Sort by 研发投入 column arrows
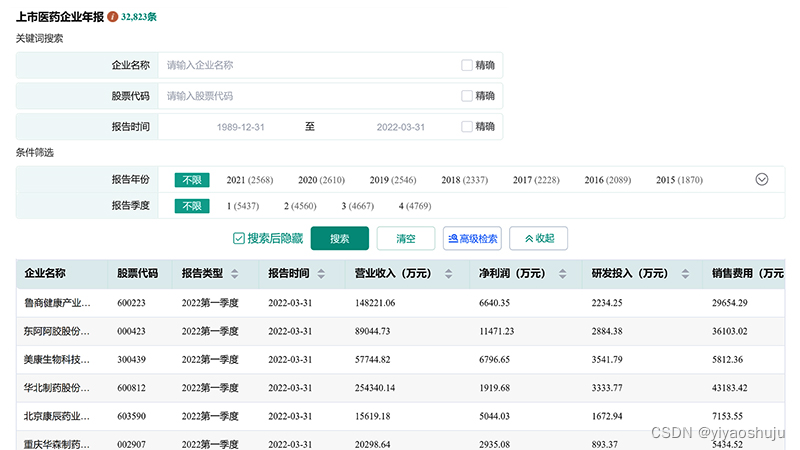This screenshot has width=800, height=450. tap(685, 273)
